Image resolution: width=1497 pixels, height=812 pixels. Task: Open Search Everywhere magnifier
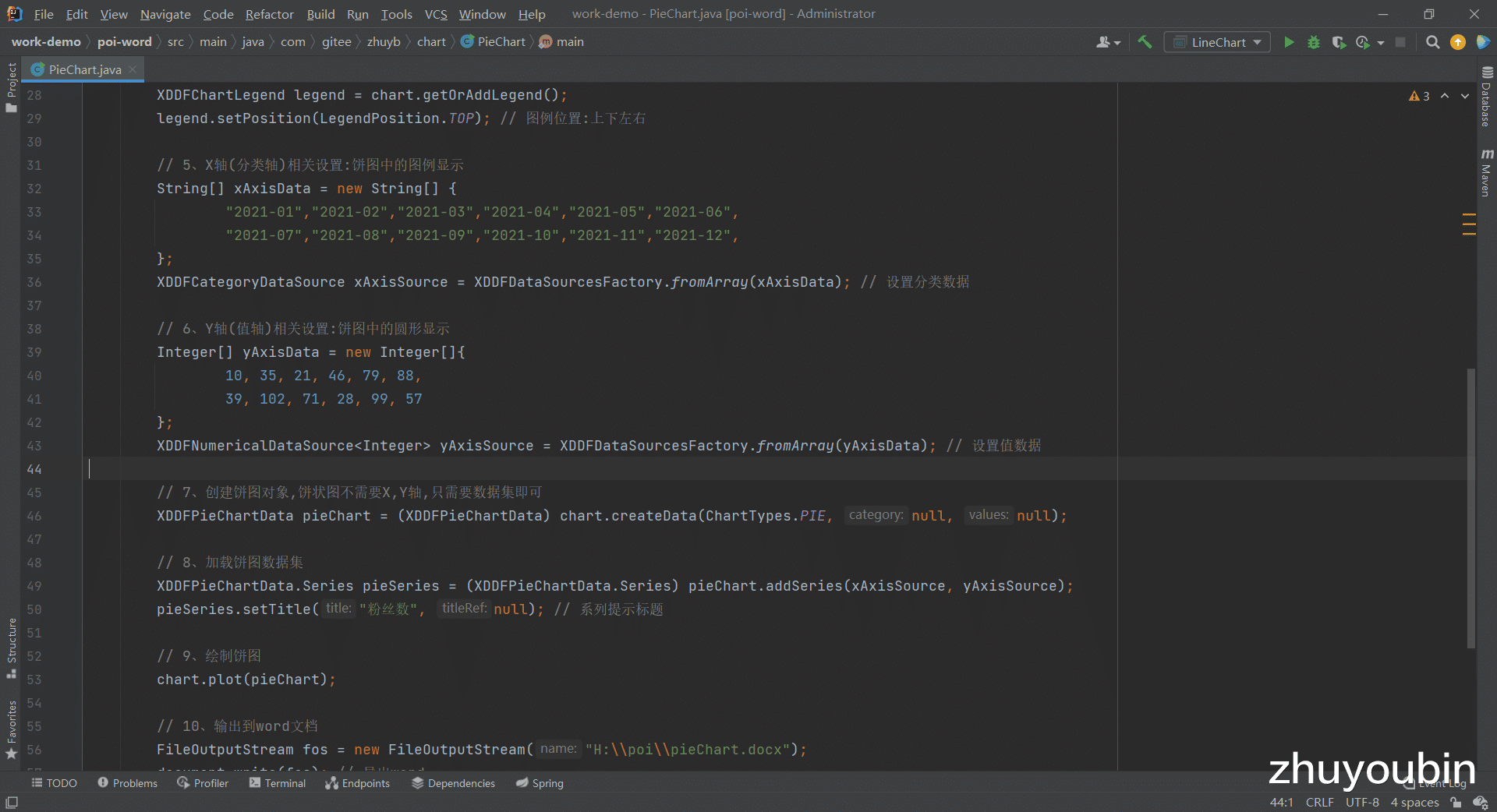(x=1432, y=42)
